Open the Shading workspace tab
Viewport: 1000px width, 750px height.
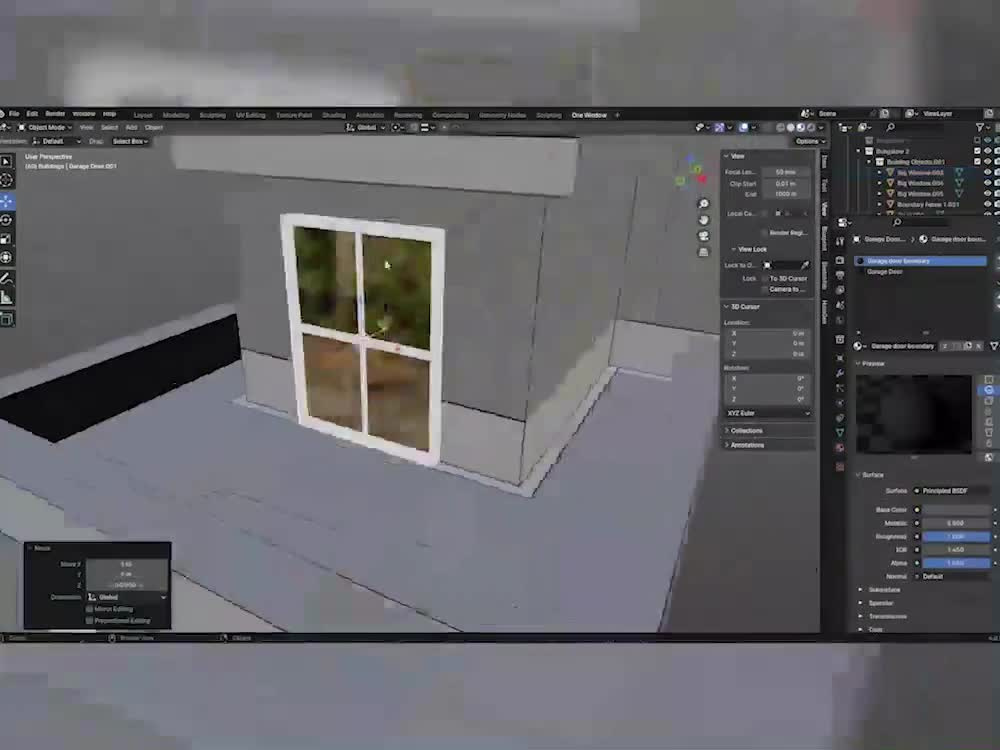click(x=335, y=114)
